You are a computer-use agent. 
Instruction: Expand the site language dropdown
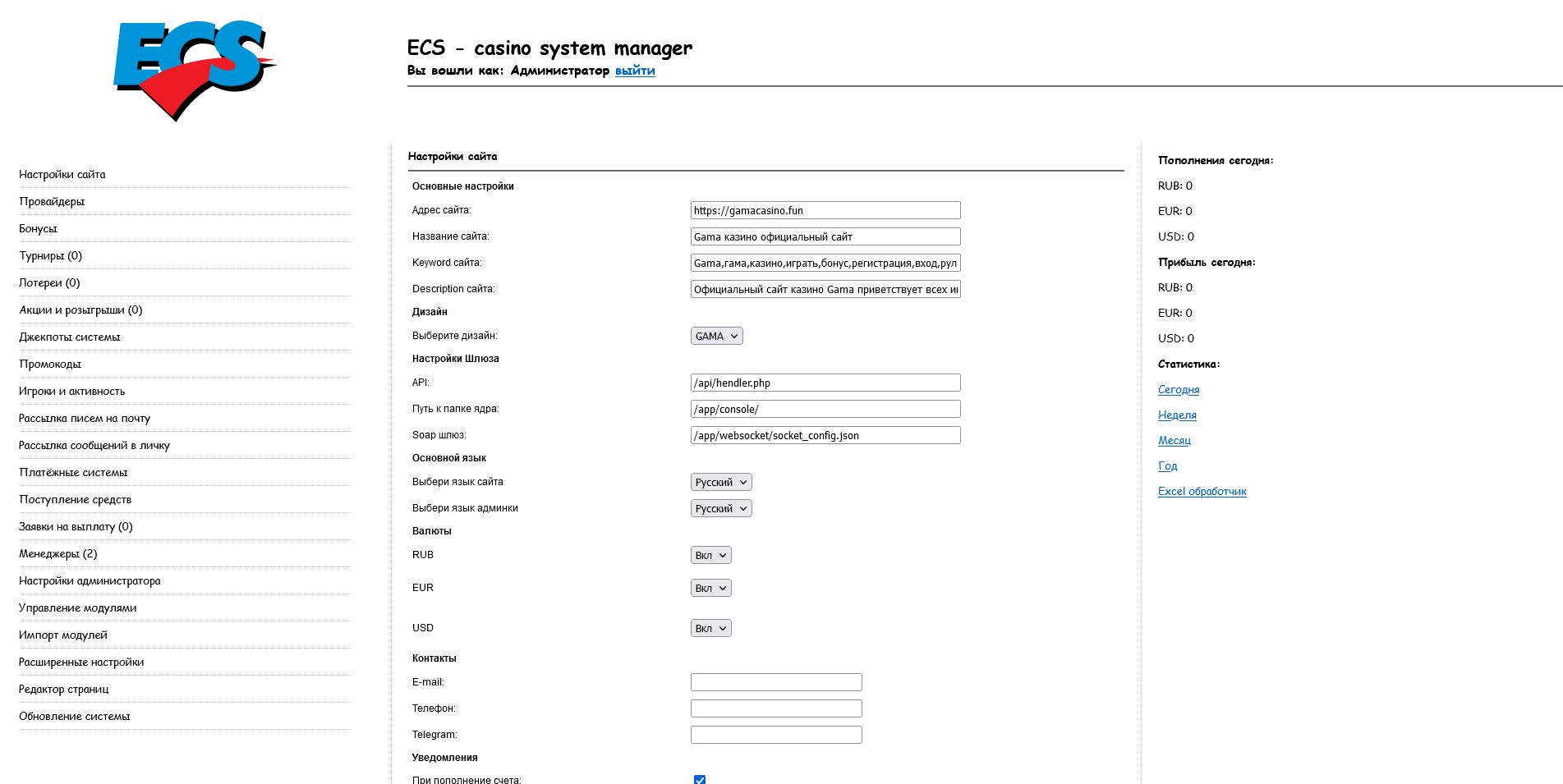720,482
